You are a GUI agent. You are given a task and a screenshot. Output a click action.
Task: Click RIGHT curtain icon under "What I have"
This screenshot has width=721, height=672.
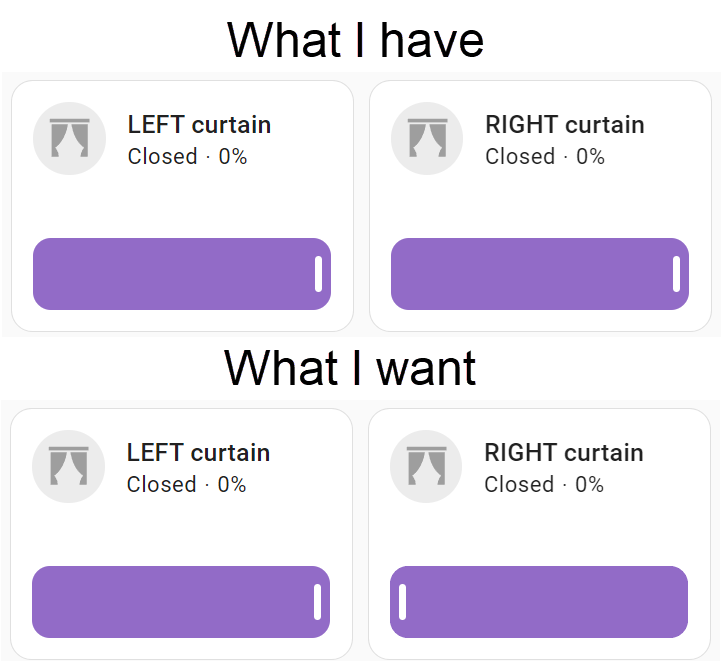pos(427,138)
